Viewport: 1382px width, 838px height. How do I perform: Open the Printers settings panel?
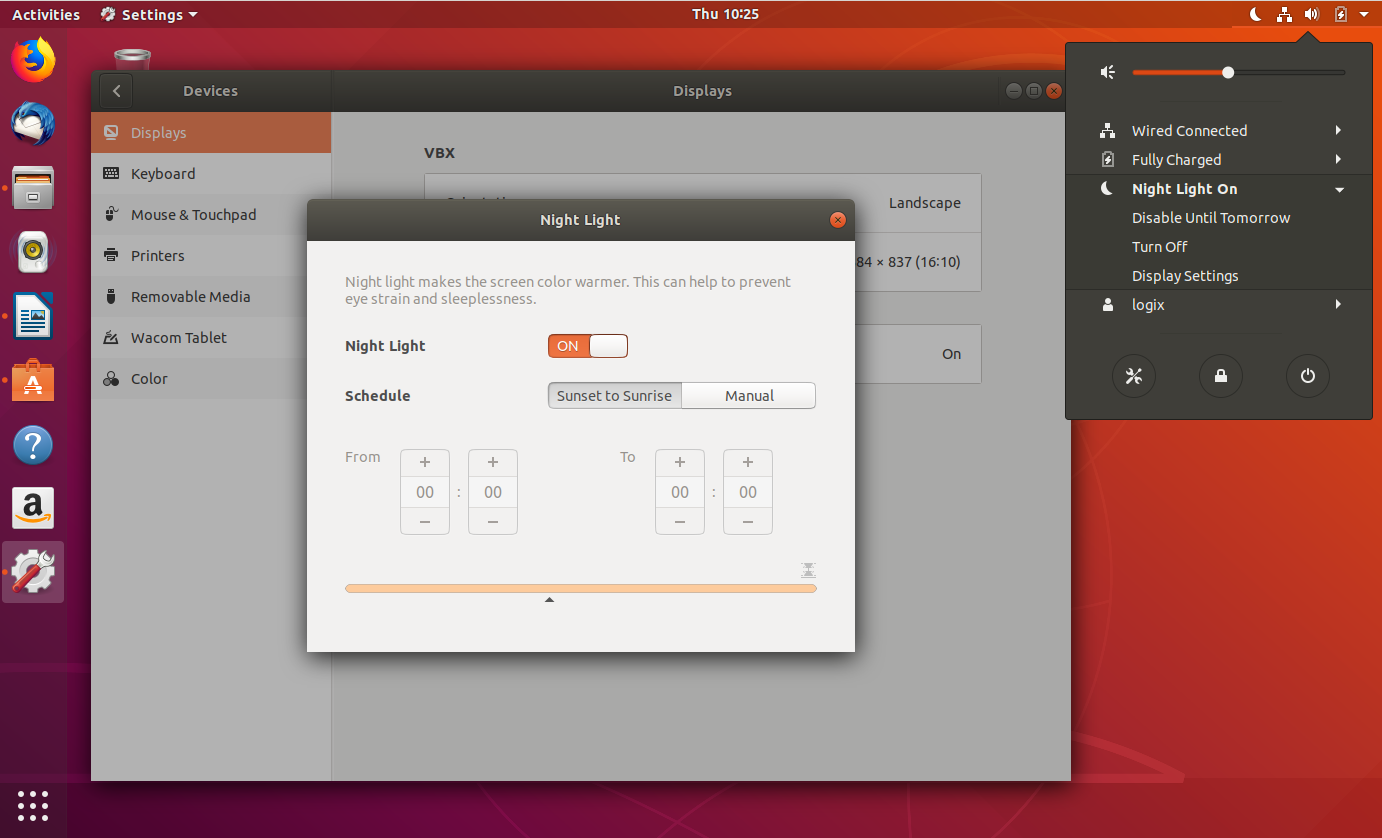click(158, 255)
